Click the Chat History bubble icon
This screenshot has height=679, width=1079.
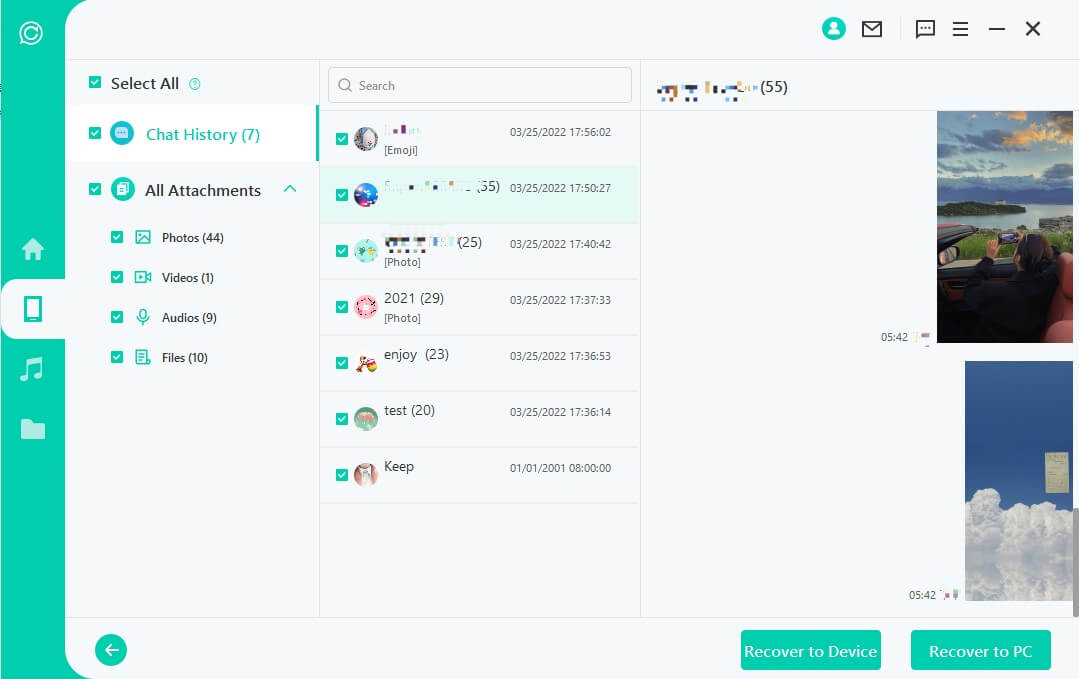click(x=122, y=133)
